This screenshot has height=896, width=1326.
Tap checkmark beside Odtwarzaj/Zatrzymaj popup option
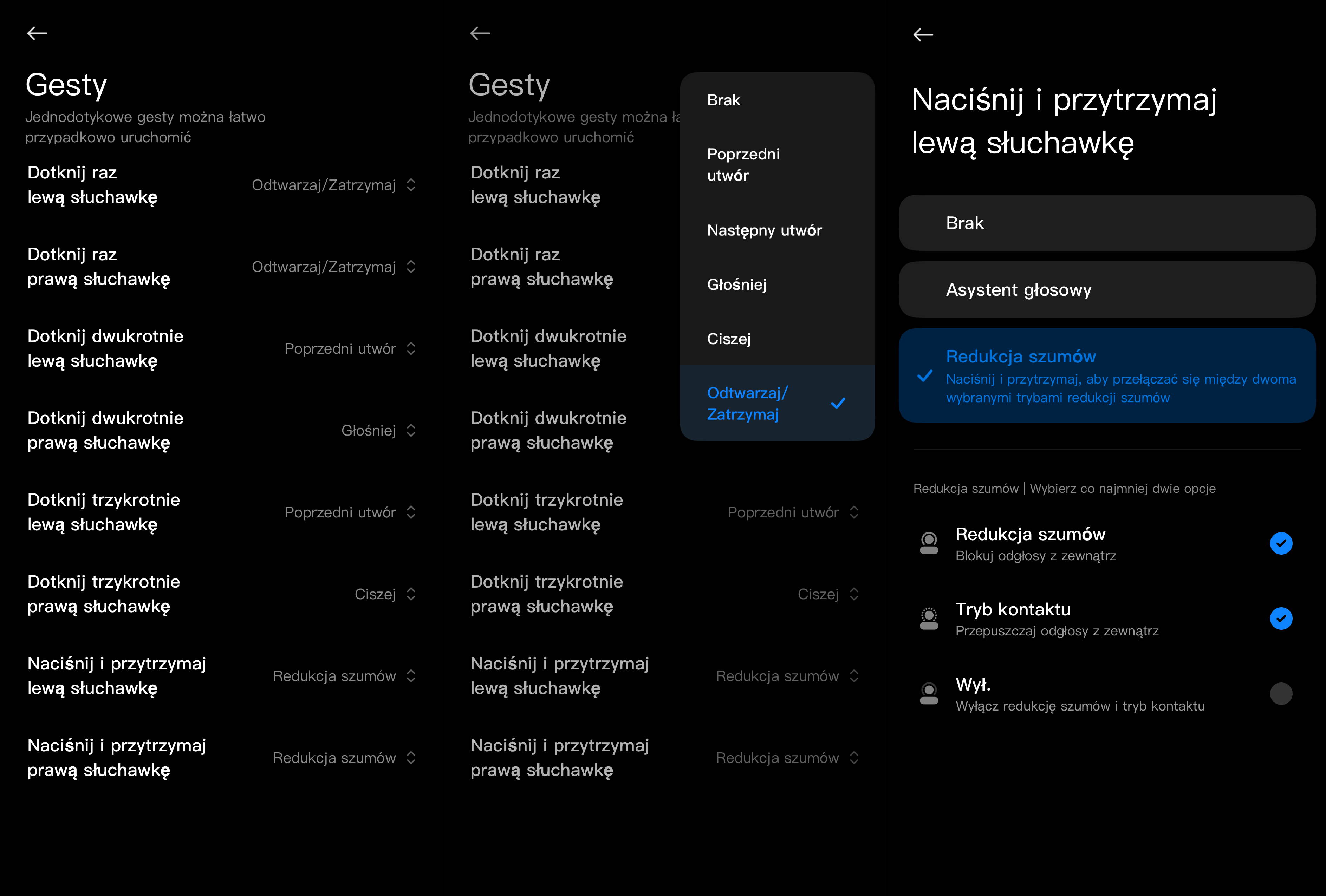coord(838,404)
